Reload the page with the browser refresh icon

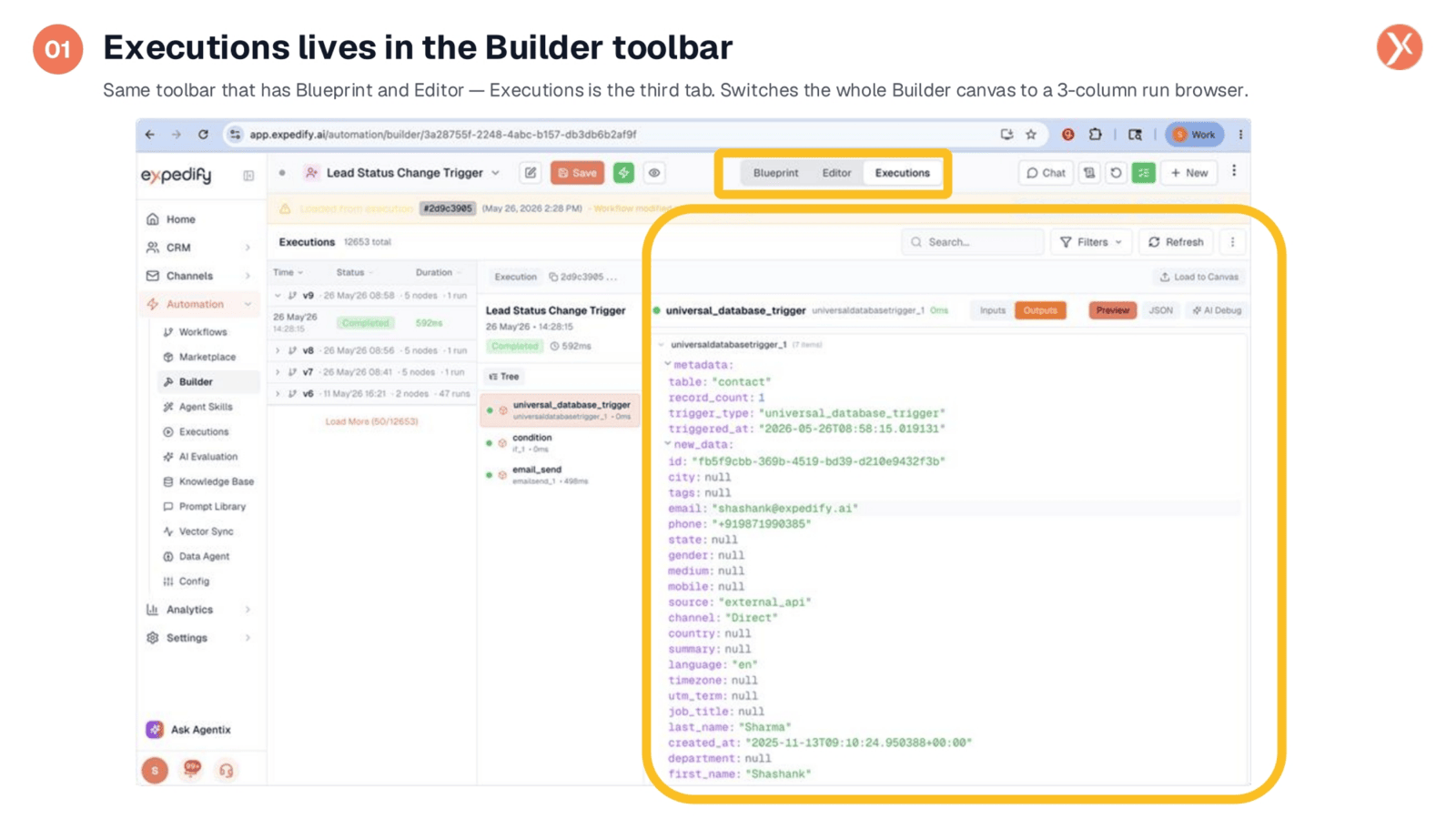point(203,135)
